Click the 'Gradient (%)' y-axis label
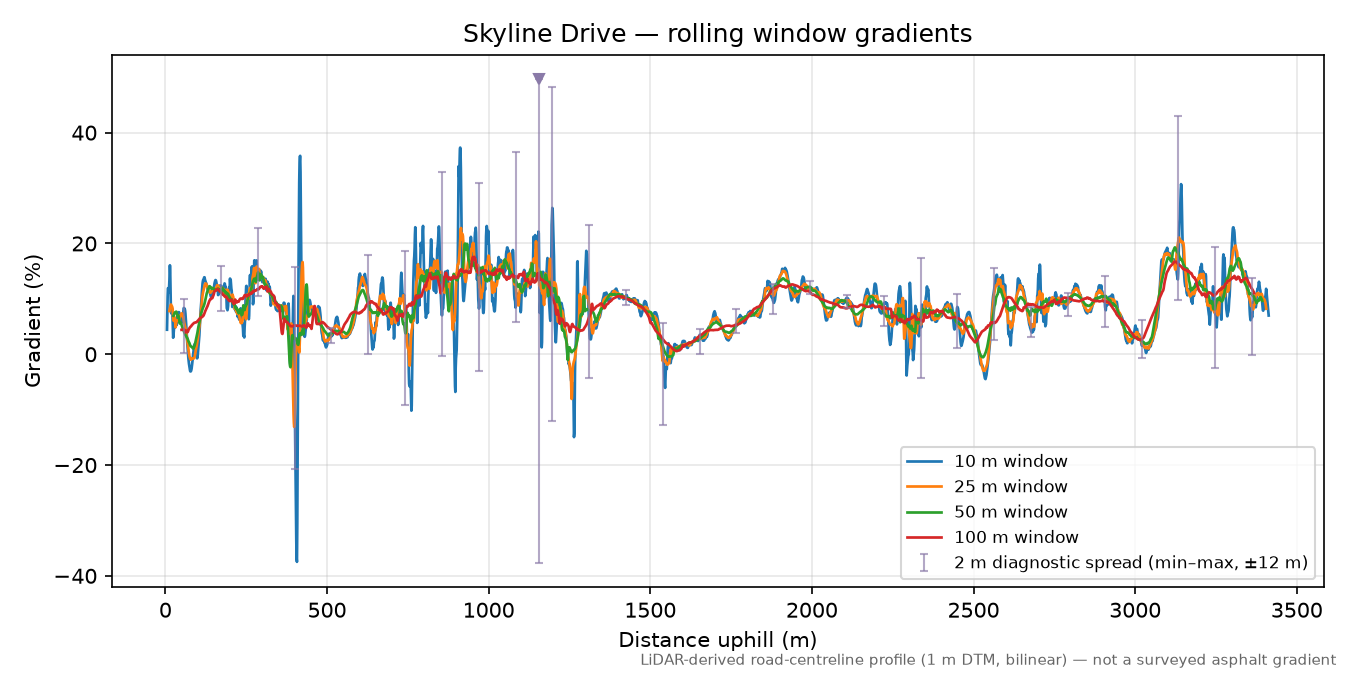1350x675 pixels. pos(34,321)
